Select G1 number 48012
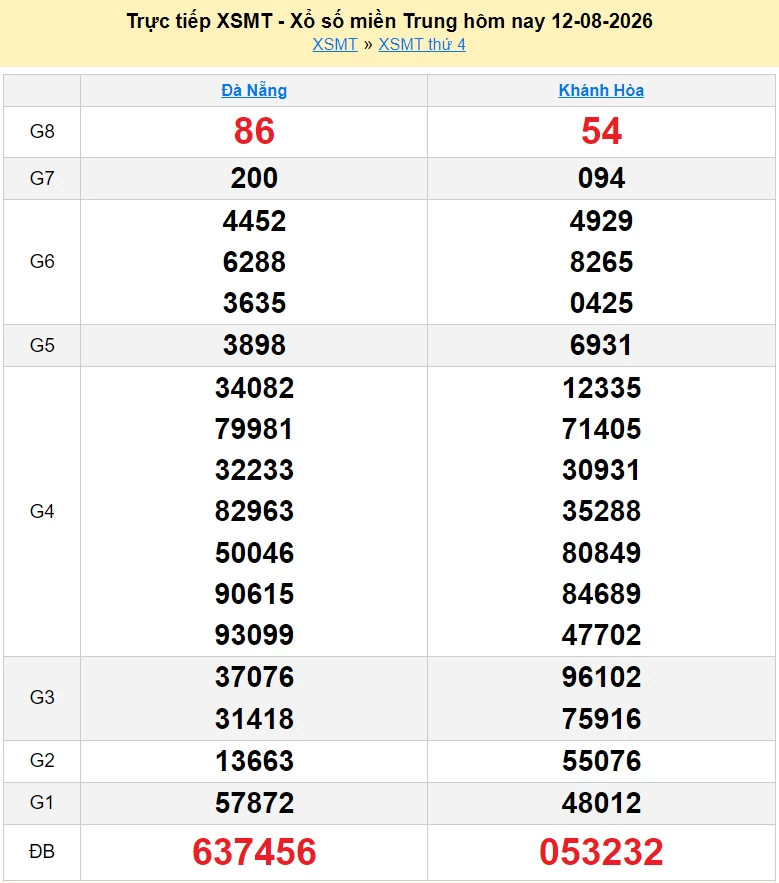 pos(601,803)
